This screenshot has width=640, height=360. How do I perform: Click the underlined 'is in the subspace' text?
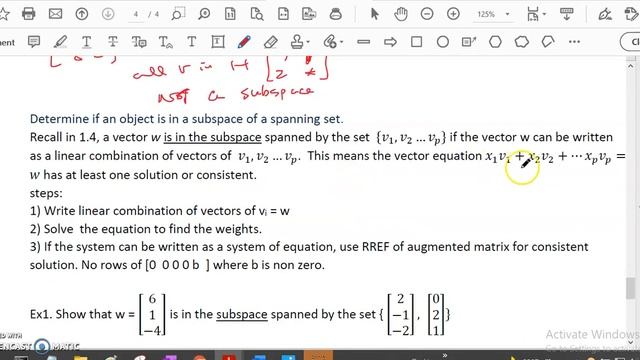(x=212, y=137)
